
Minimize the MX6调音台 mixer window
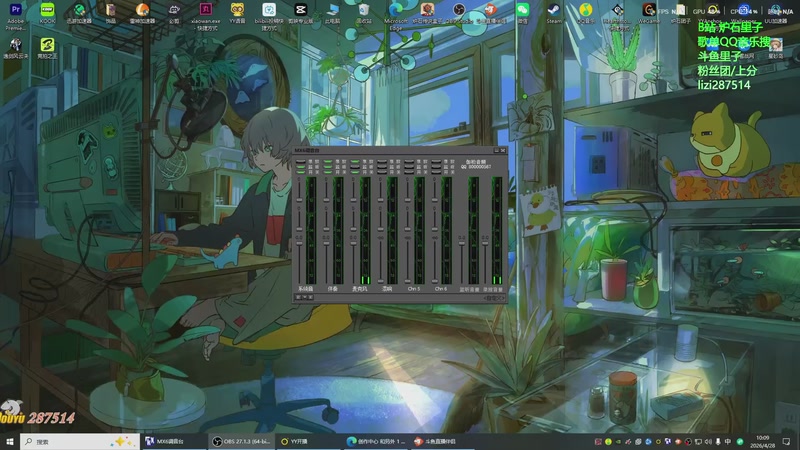tap(496, 150)
